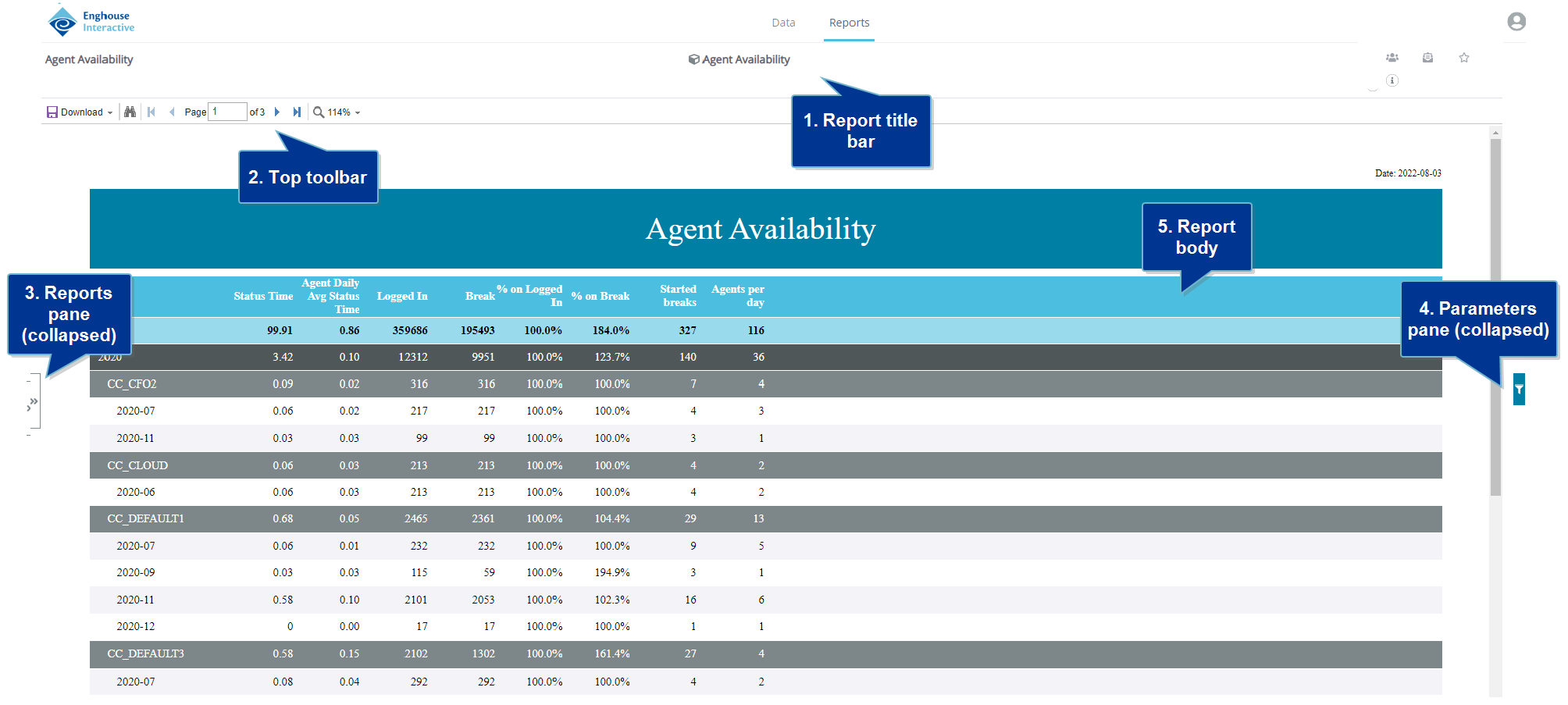Expand the collapsed Reports pane
1568x705 pixels.
[x=34, y=401]
